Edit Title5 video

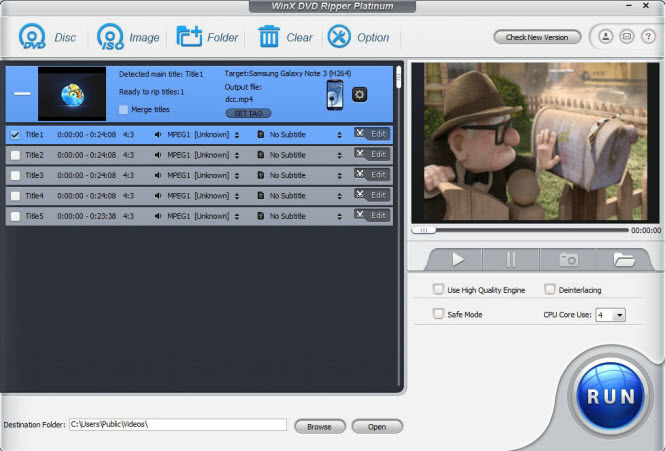click(x=372, y=215)
